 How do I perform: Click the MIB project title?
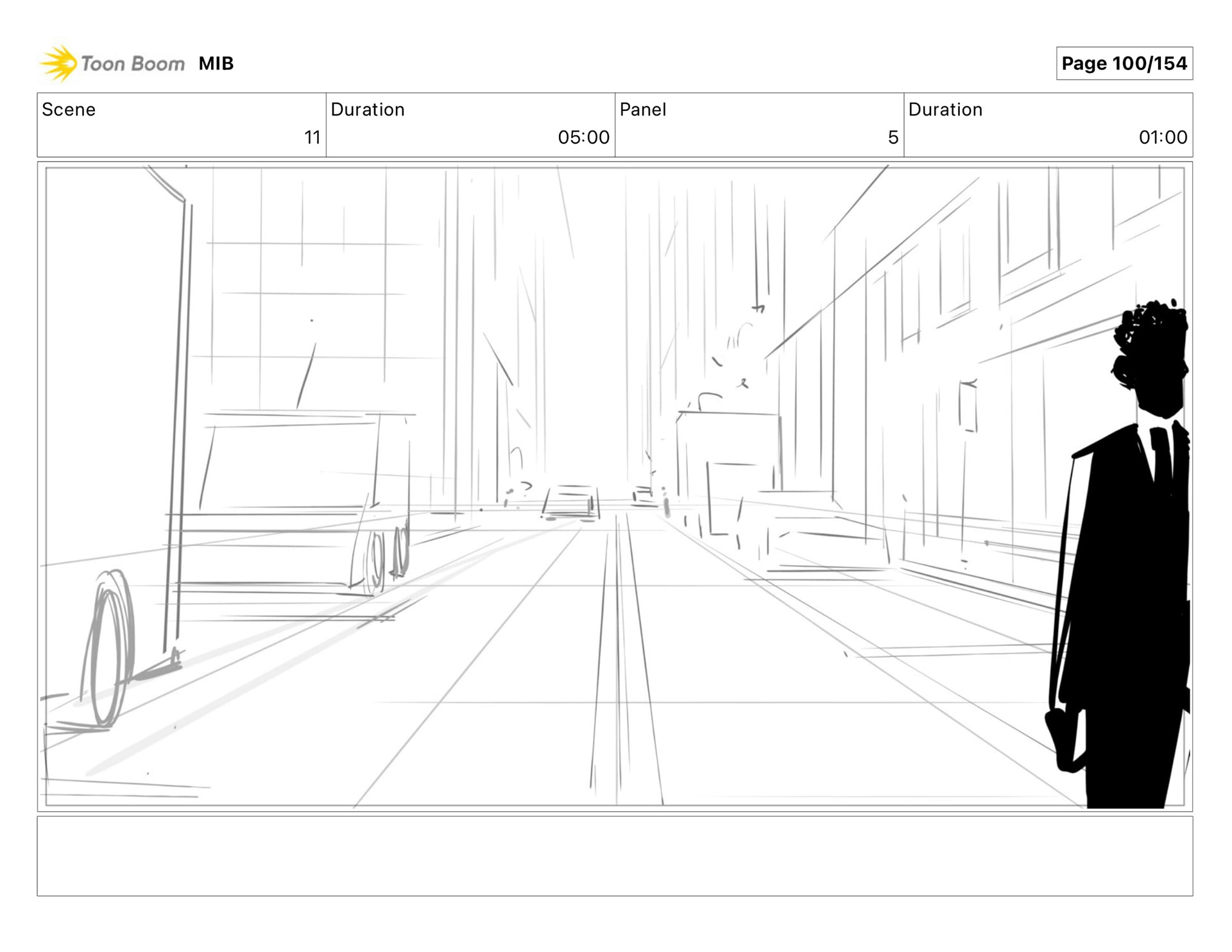(x=216, y=64)
